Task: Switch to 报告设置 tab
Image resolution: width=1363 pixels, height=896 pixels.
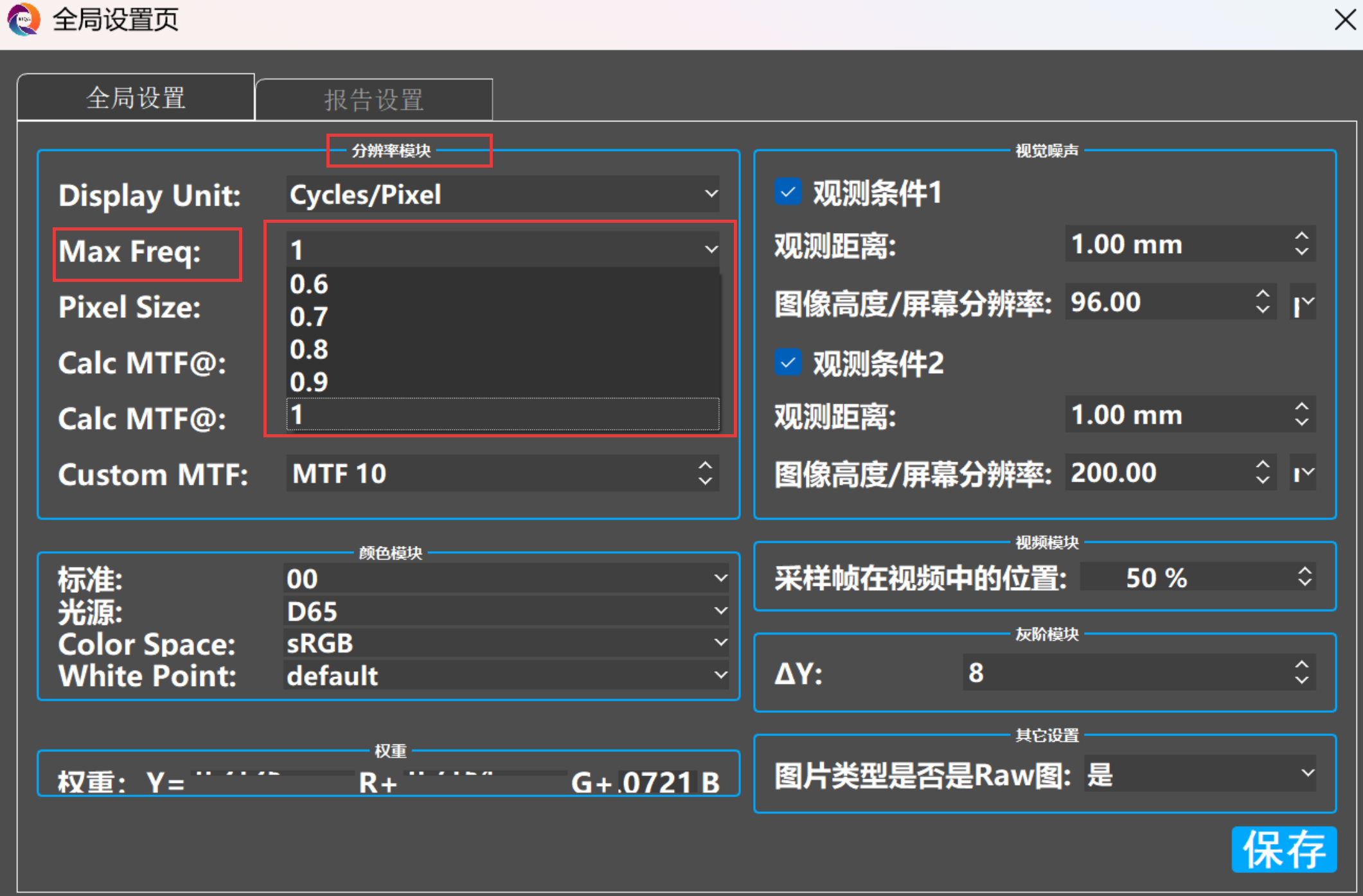Action: click(x=374, y=100)
